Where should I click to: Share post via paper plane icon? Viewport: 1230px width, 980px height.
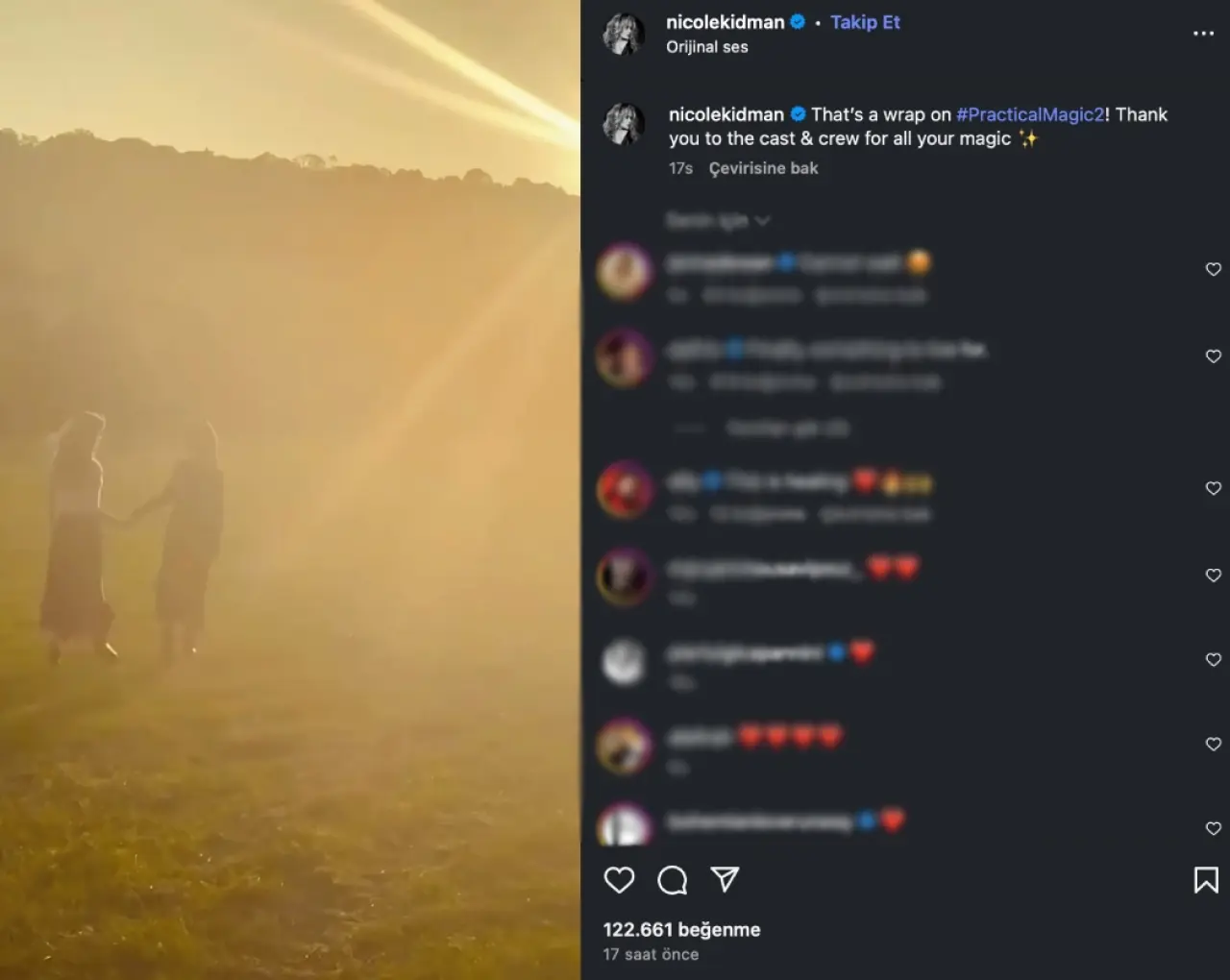click(x=725, y=879)
